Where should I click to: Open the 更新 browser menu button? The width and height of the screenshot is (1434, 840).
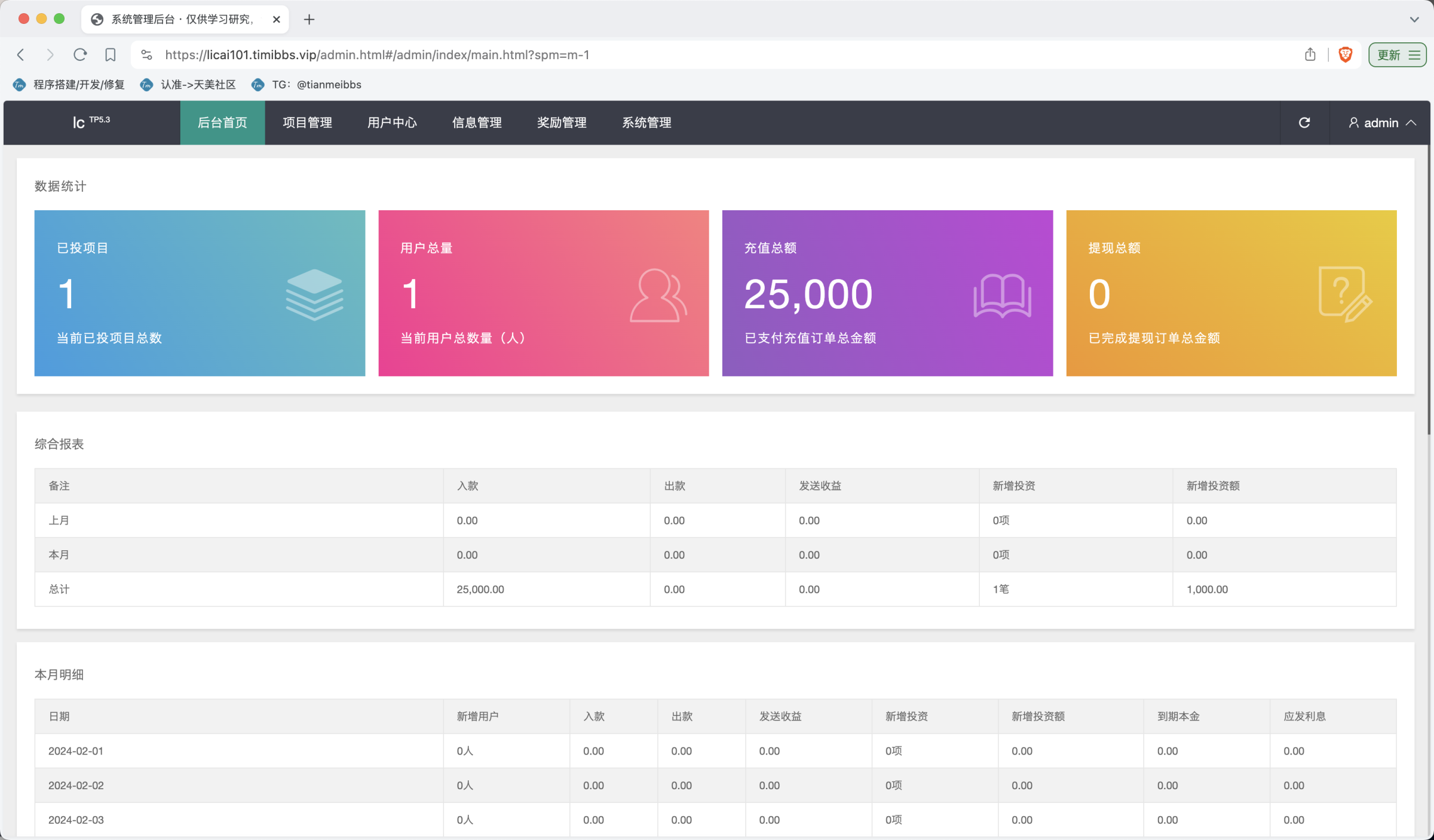(1397, 55)
